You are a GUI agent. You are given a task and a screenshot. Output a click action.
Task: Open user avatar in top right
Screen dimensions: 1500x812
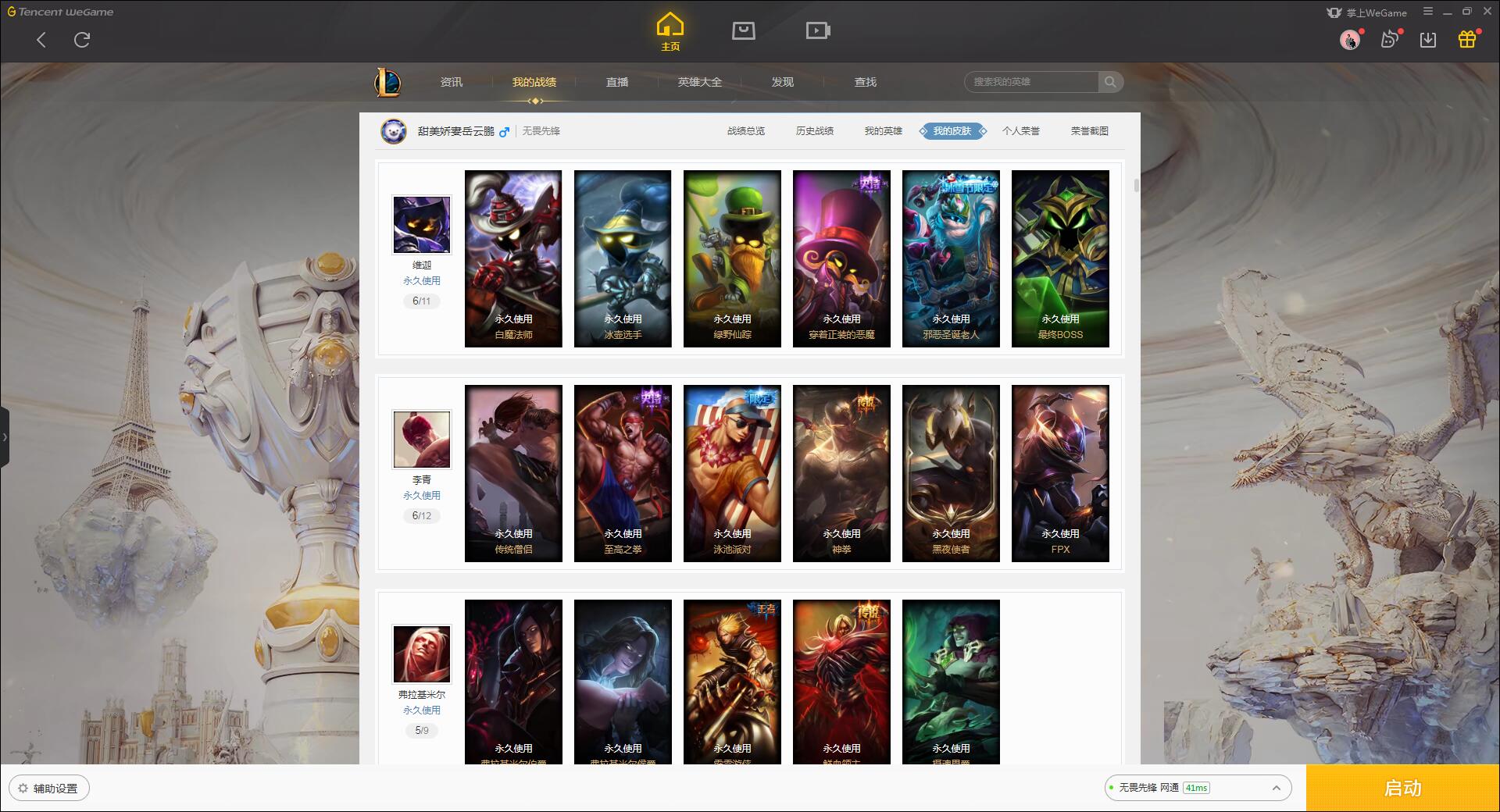pos(1349,39)
